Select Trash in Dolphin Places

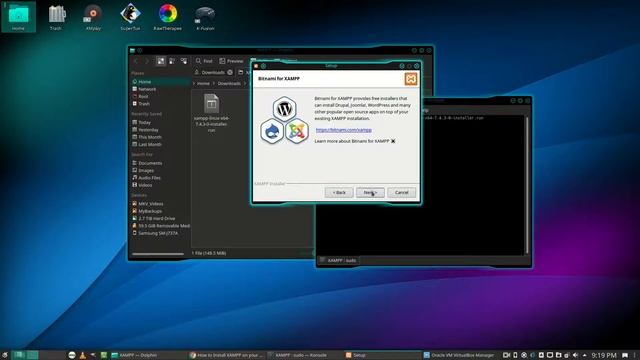point(160,104)
